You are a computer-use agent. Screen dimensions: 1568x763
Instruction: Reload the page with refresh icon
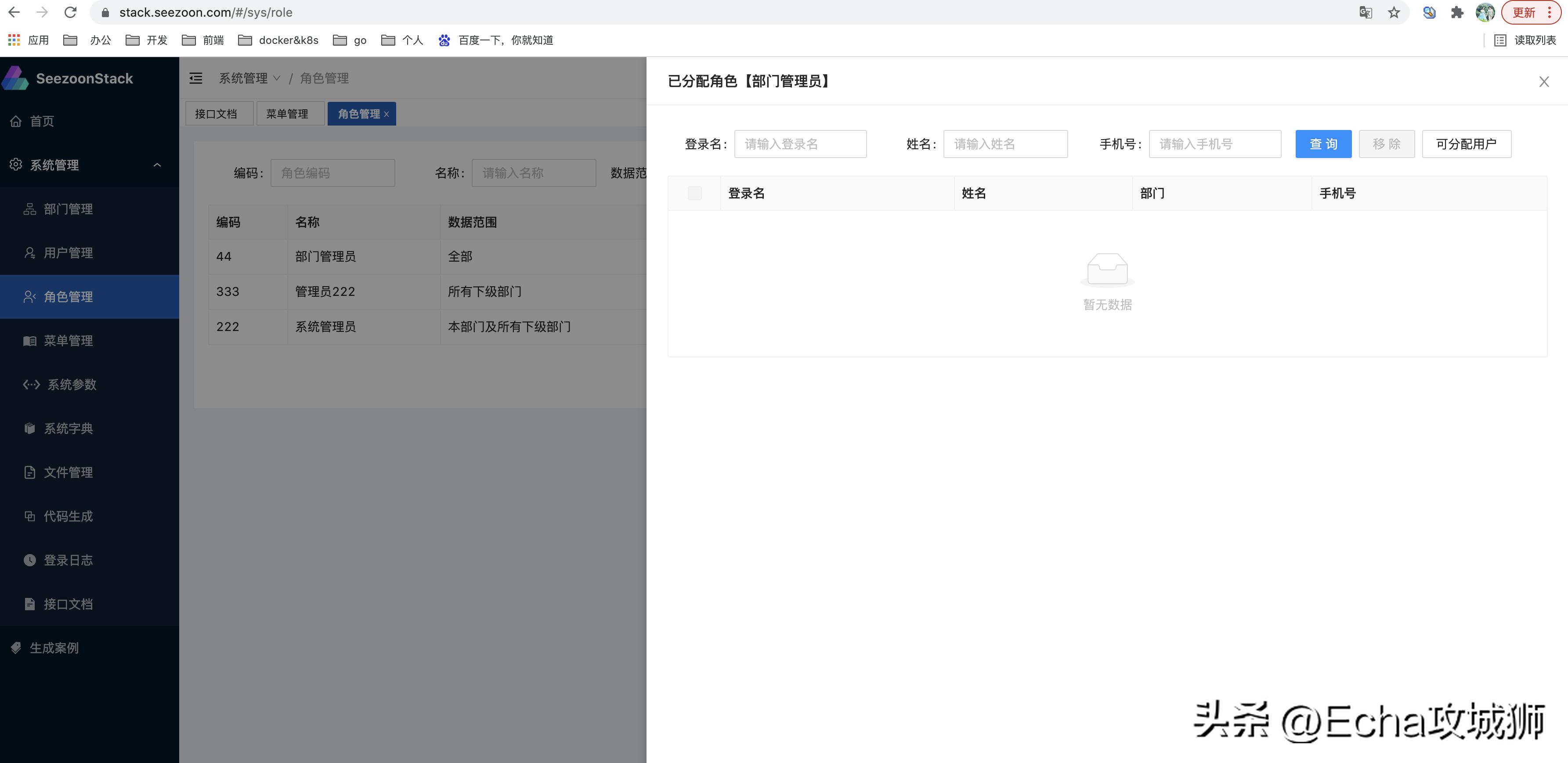pos(71,12)
